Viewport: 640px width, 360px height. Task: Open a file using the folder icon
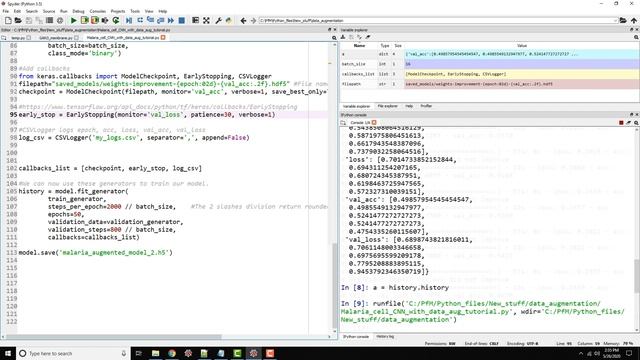click(x=18, y=20)
